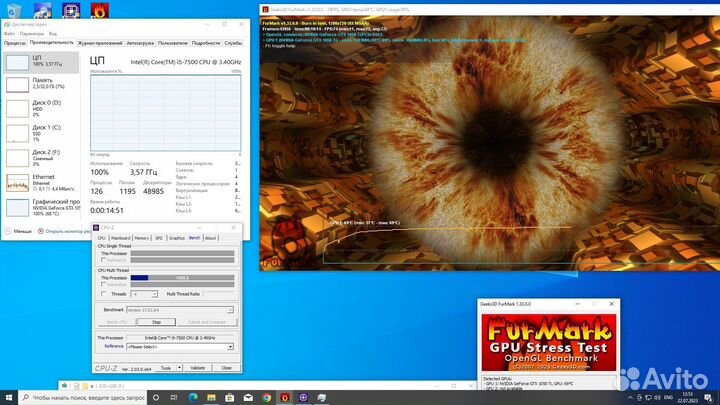The height and width of the screenshot is (405, 720).
Task: Select the GPU (Графический процессор) sidebar item
Action: tap(18, 207)
